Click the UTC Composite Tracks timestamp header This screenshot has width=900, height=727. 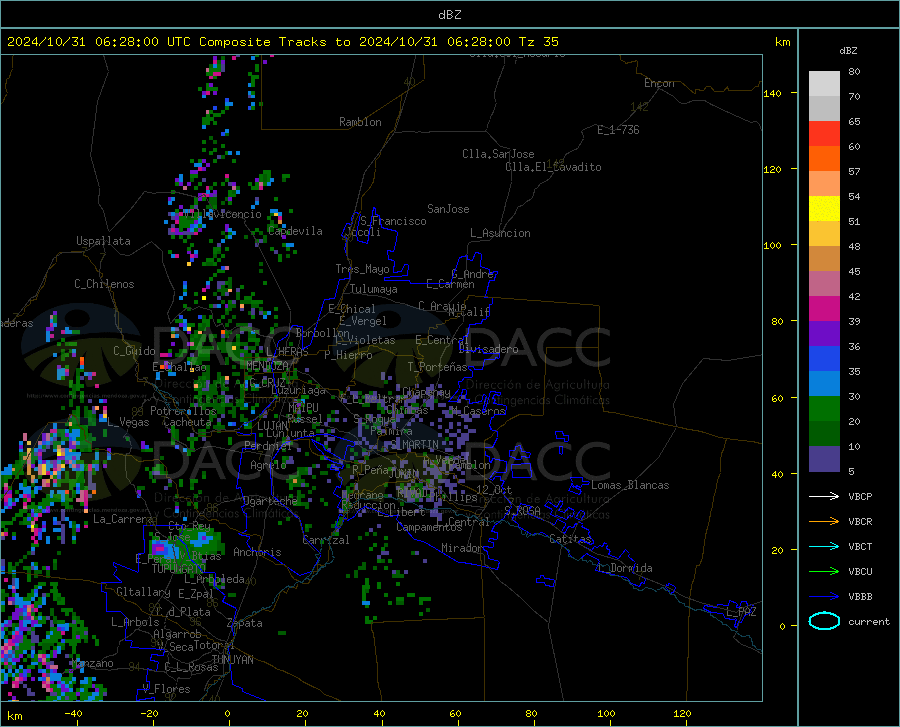282,42
